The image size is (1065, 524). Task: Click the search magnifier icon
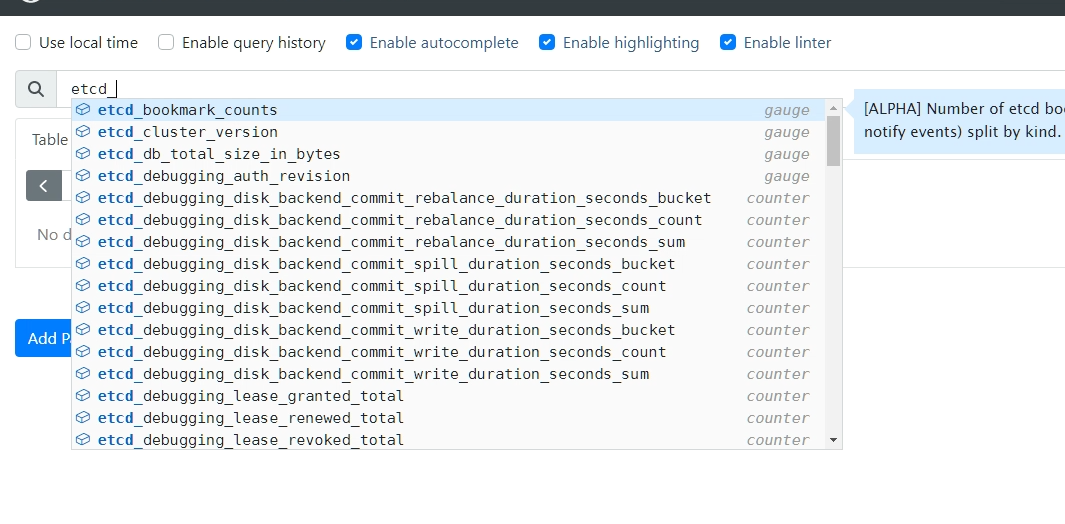tap(36, 89)
